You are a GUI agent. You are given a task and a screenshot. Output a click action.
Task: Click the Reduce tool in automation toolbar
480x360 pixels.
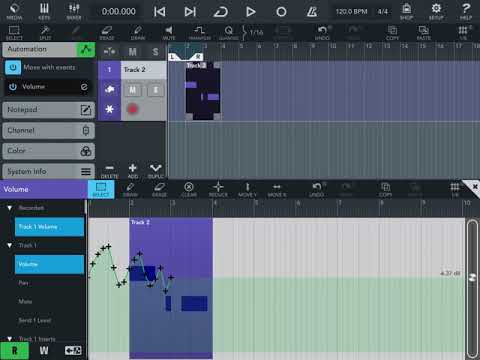pos(218,189)
